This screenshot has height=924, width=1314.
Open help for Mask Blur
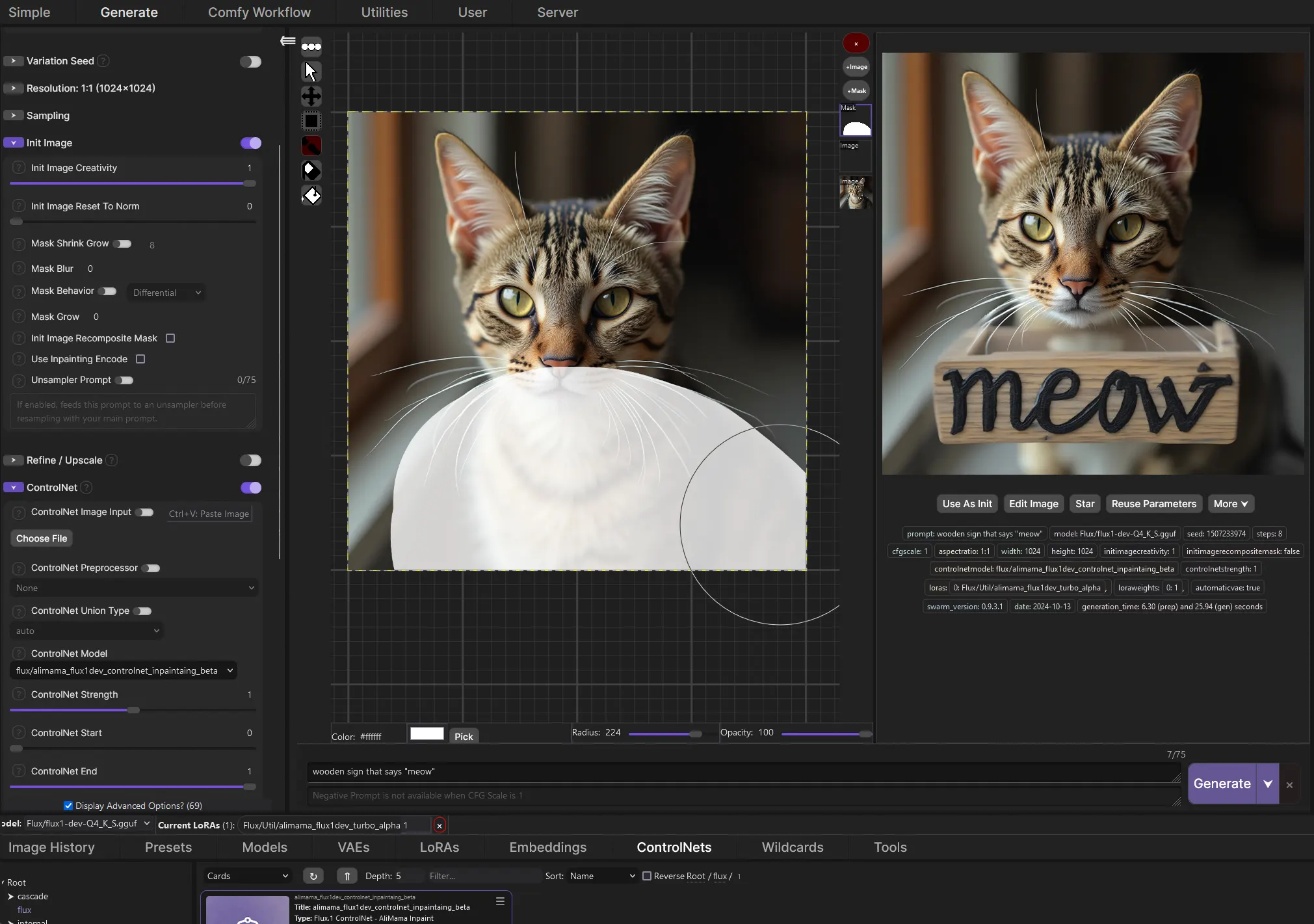tap(19, 269)
